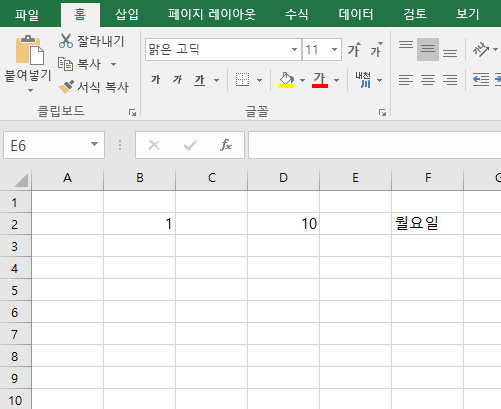Image resolution: width=501 pixels, height=409 pixels.
Task: Center text horizontally
Action: point(428,80)
